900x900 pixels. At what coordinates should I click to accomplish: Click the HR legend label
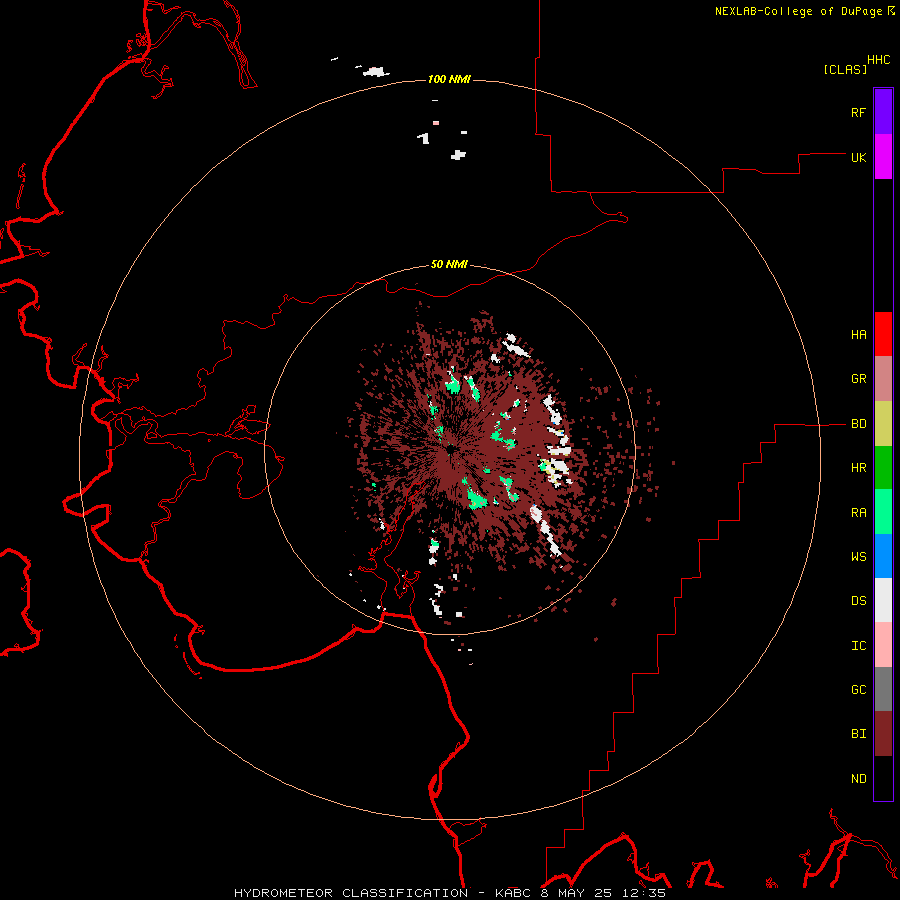point(858,468)
